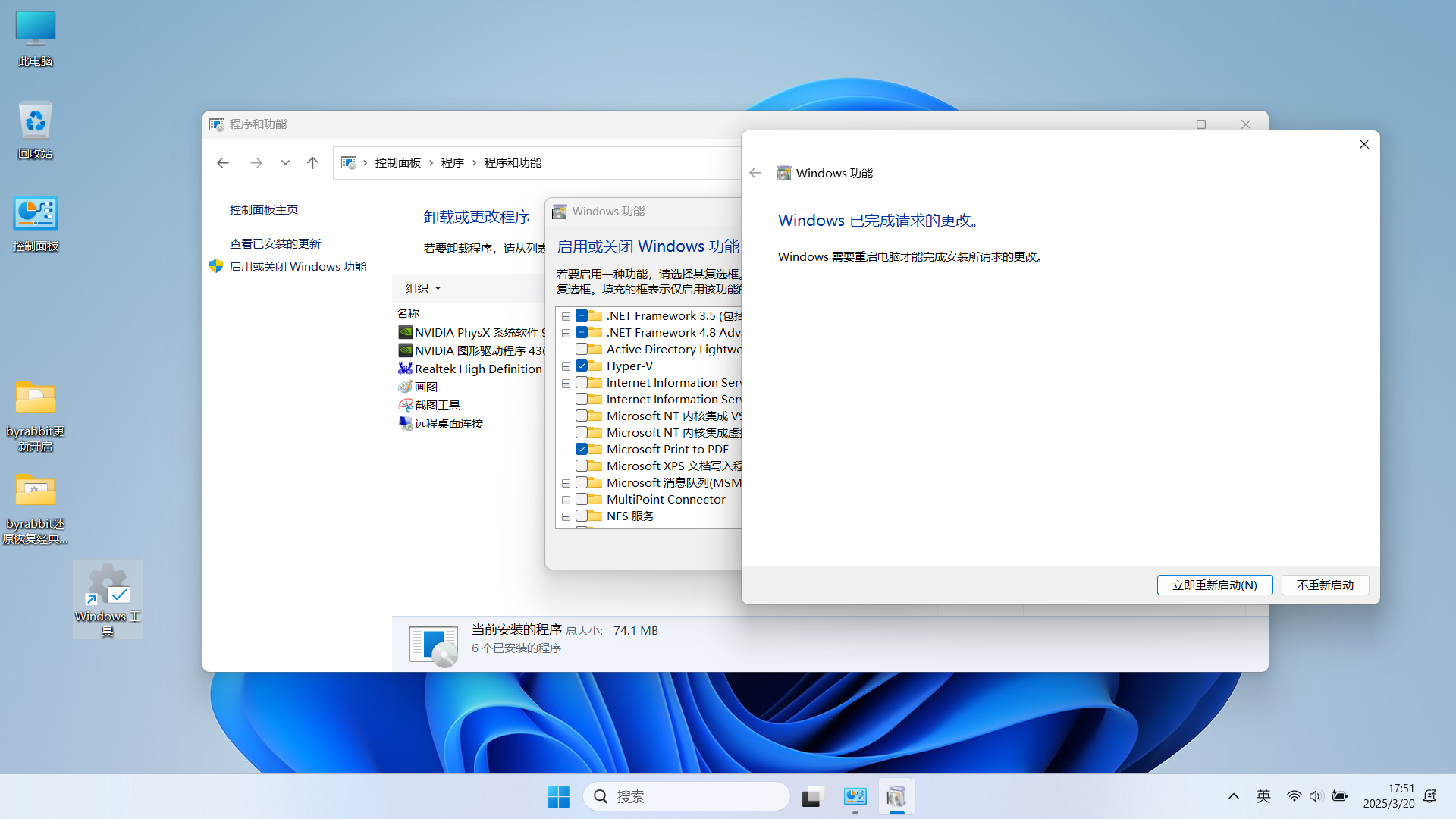Uncheck Microsoft Print to PDF checkbox
1456x819 pixels.
tap(582, 450)
